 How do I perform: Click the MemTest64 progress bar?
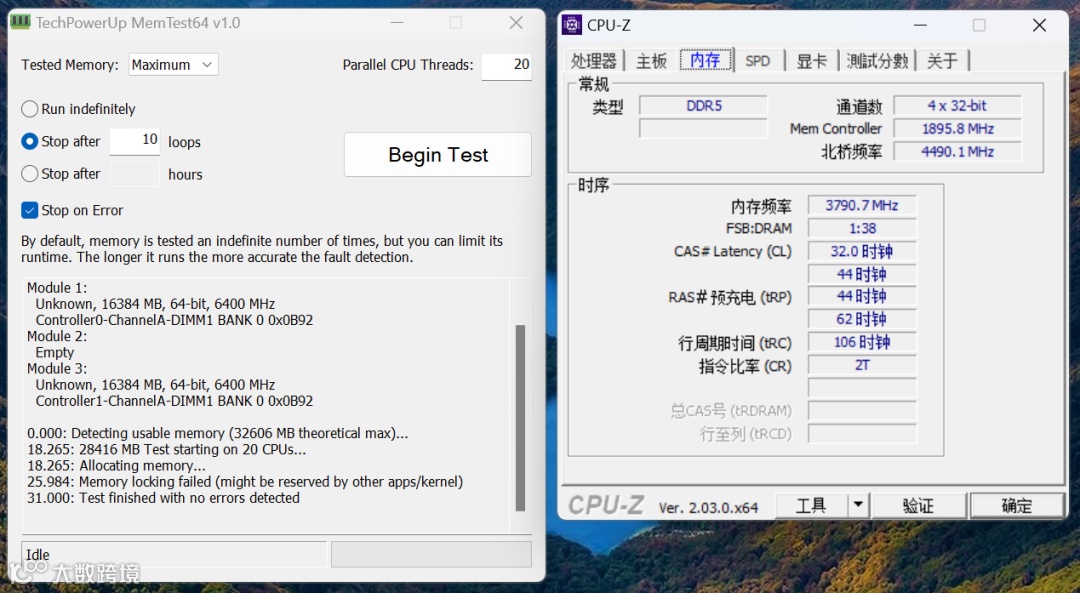click(x=431, y=554)
